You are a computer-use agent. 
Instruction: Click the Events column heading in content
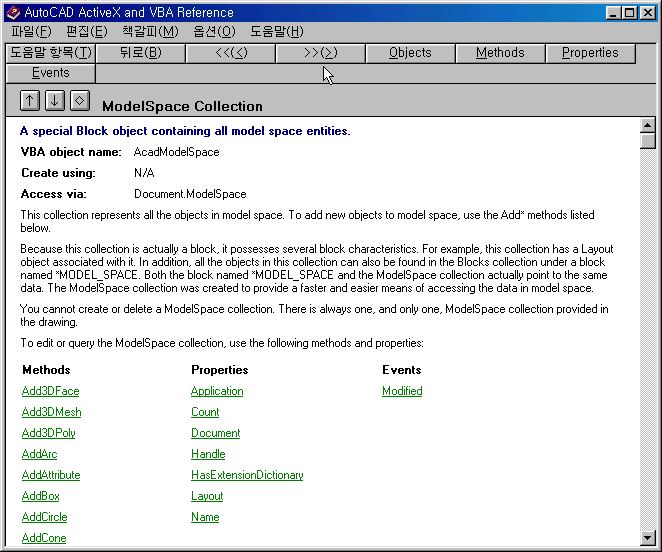click(x=402, y=370)
